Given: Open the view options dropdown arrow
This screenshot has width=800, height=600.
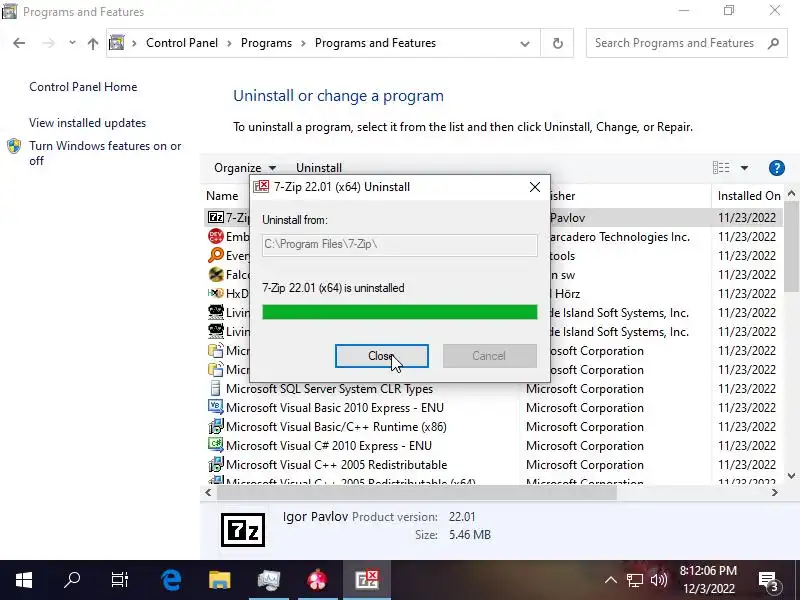Looking at the screenshot, I should [x=744, y=168].
